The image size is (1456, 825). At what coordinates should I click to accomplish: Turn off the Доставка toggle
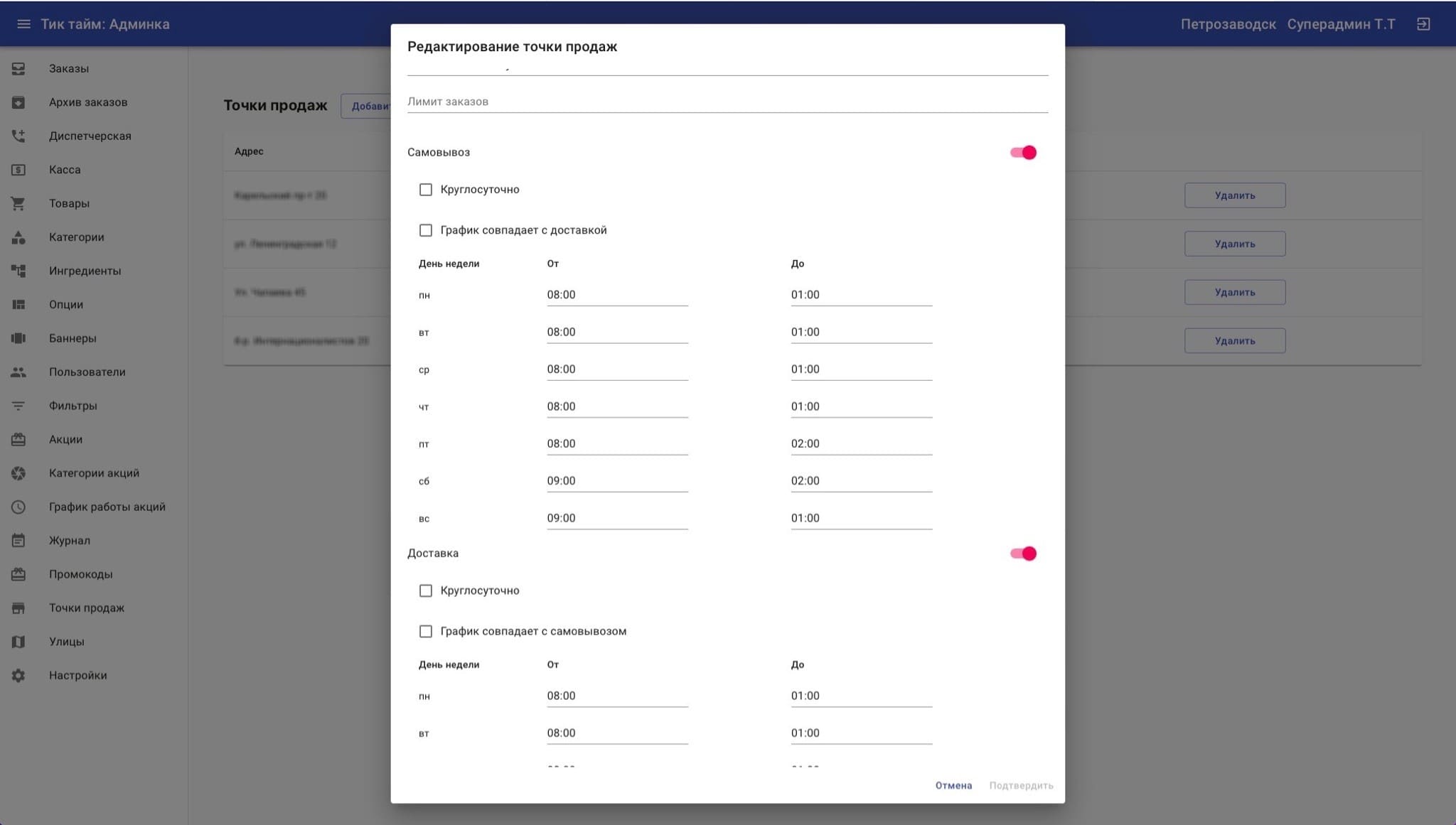(1023, 554)
